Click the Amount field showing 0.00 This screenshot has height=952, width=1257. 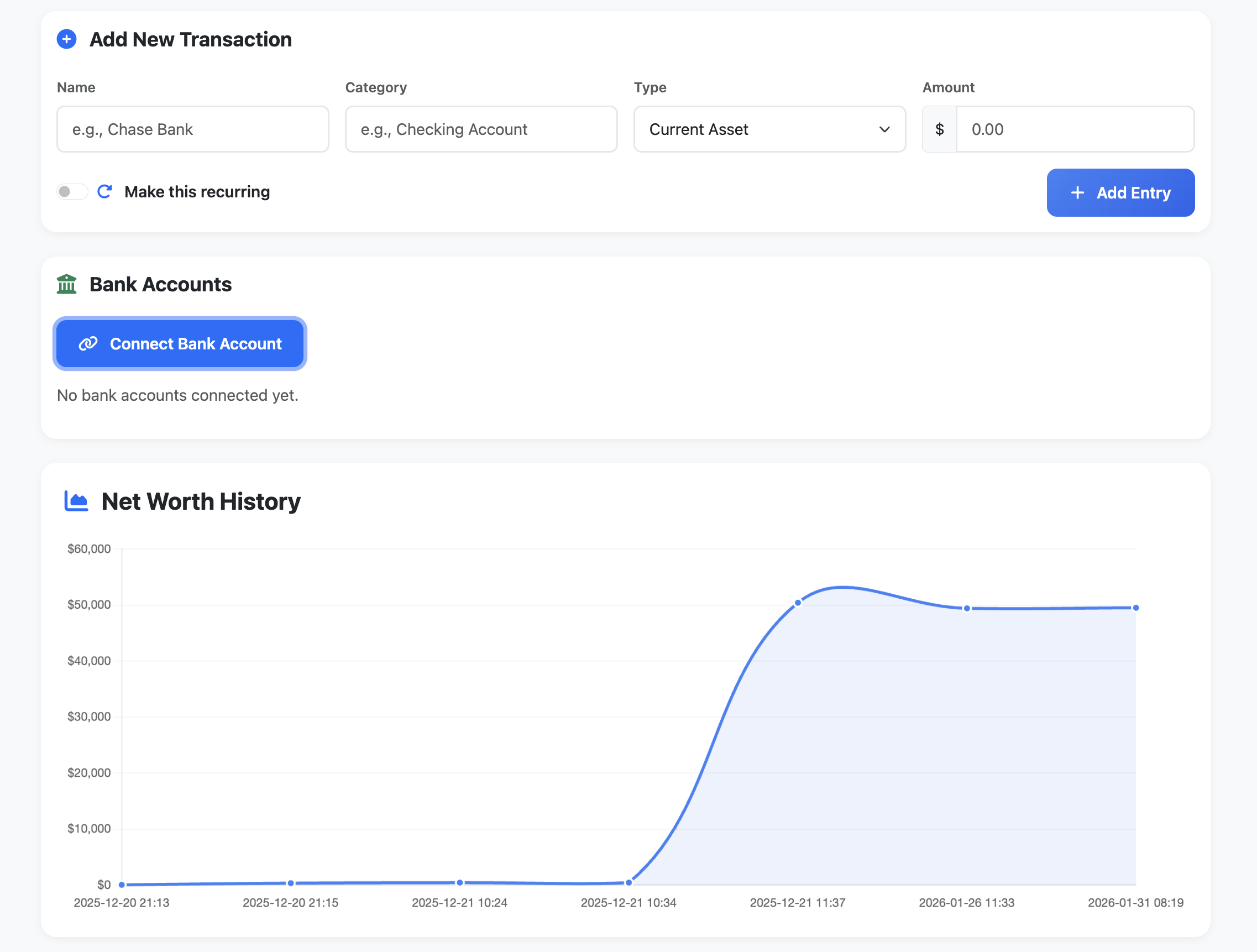point(1075,129)
